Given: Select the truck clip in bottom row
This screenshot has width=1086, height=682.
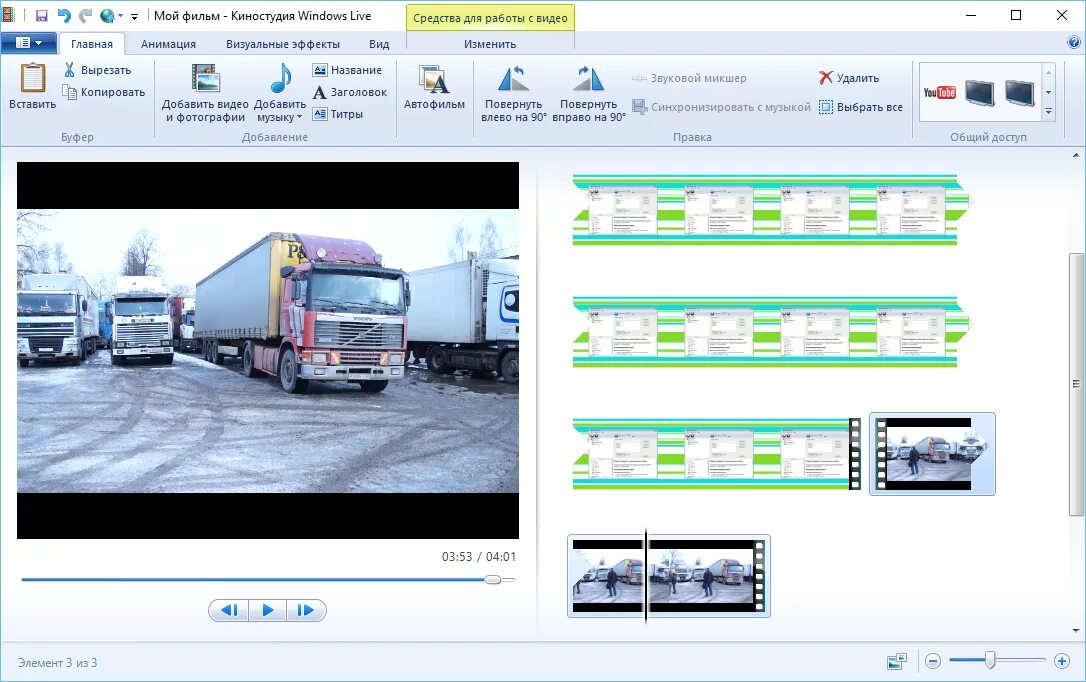Looking at the screenshot, I should click(x=669, y=576).
